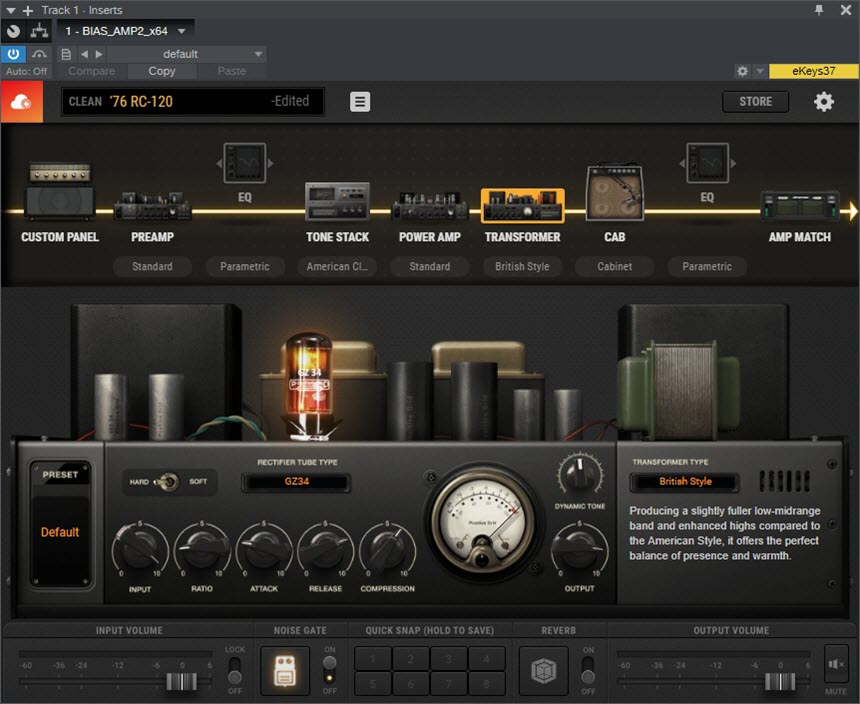Click the Compare button

point(92,71)
